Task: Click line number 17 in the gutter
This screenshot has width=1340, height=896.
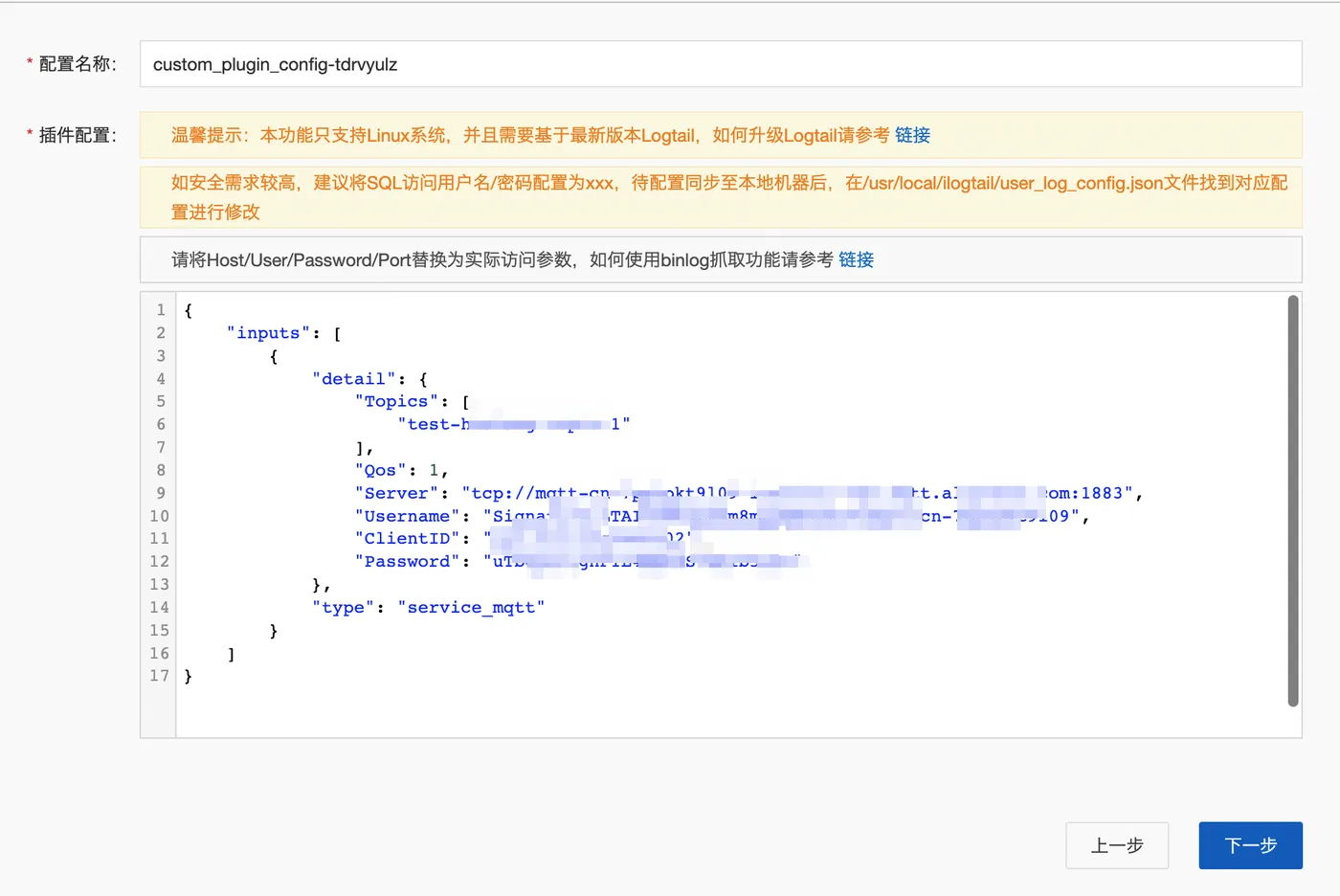Action: pos(159,676)
